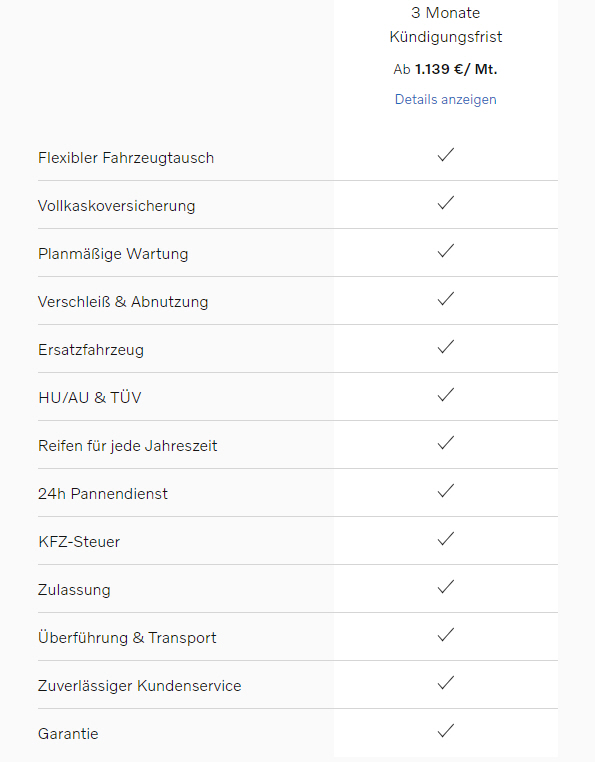Click the price text Ab 1.139 €/ Mt.
This screenshot has width=595, height=762.
point(445,69)
